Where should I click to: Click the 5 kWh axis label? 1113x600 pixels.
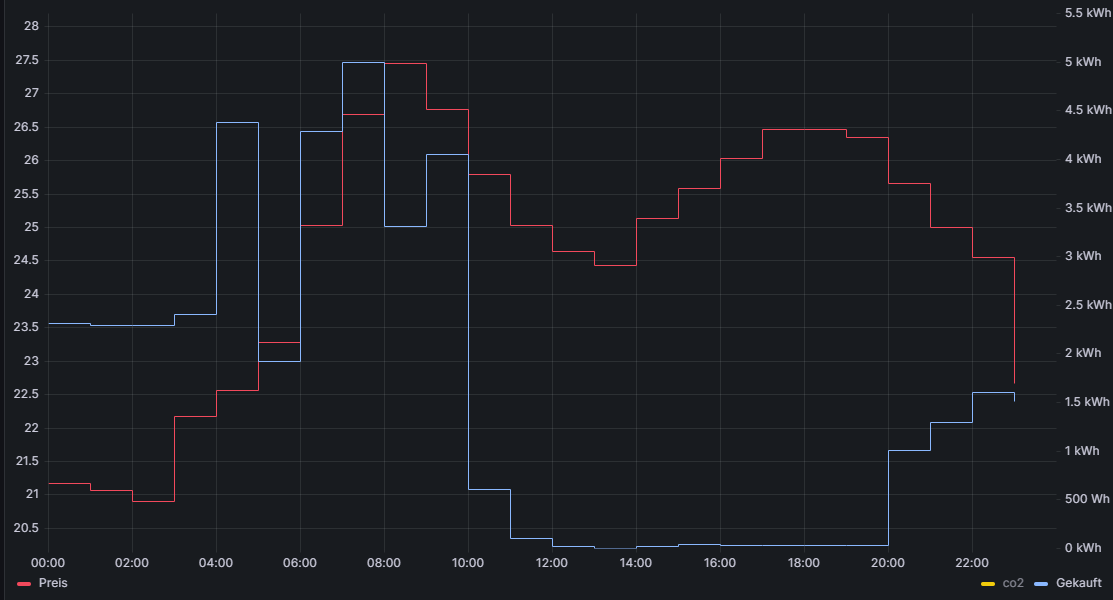point(1083,62)
